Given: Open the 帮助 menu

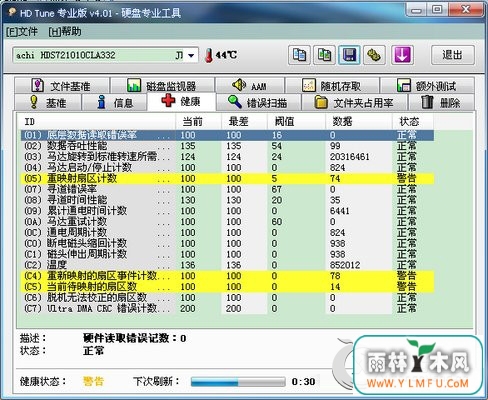Looking at the screenshot, I should pyautogui.click(x=65, y=32).
